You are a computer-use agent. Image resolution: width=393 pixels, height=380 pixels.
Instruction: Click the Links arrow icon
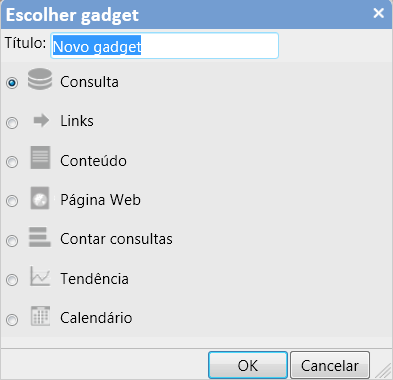(41, 120)
